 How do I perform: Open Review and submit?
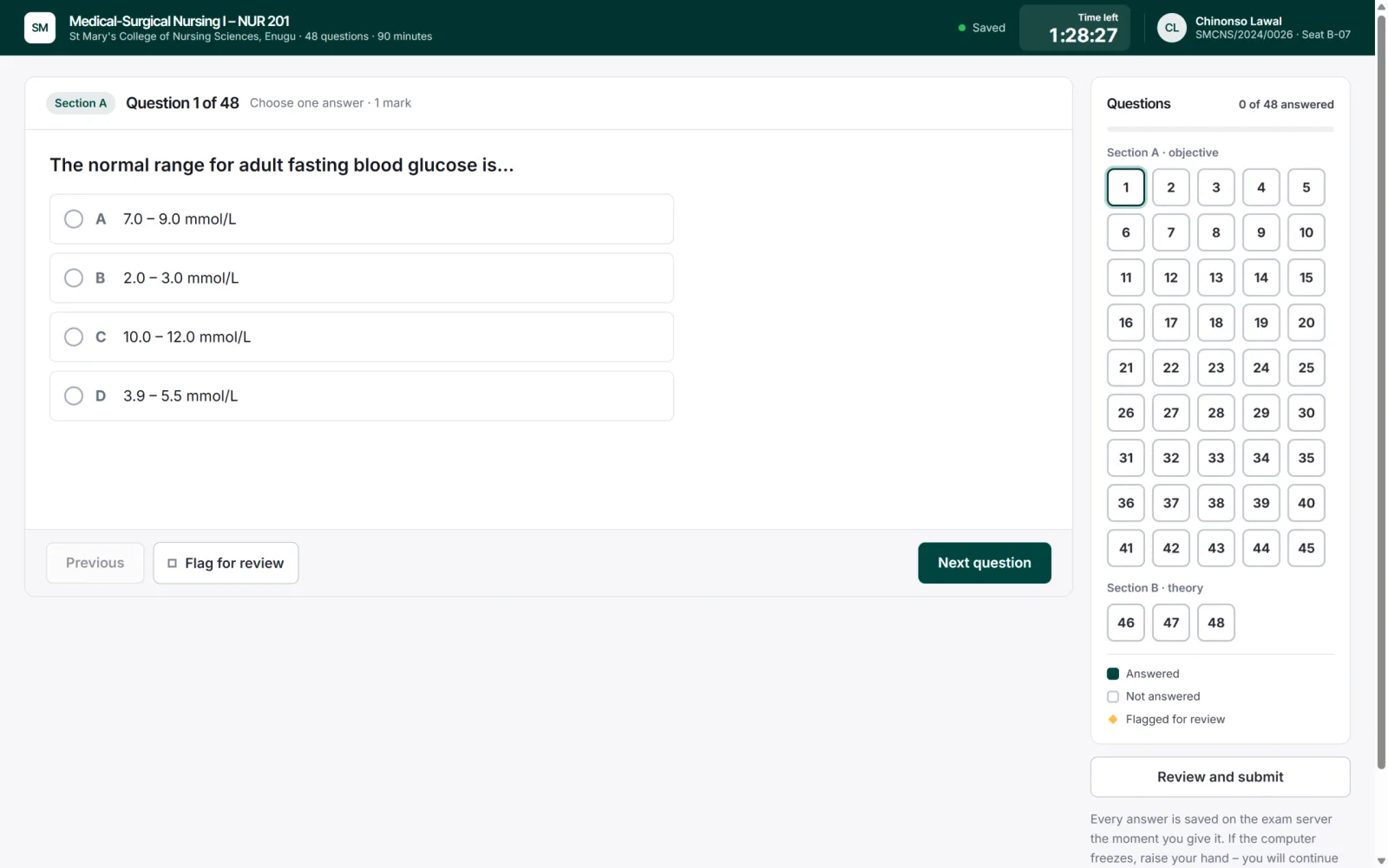[x=1220, y=777]
